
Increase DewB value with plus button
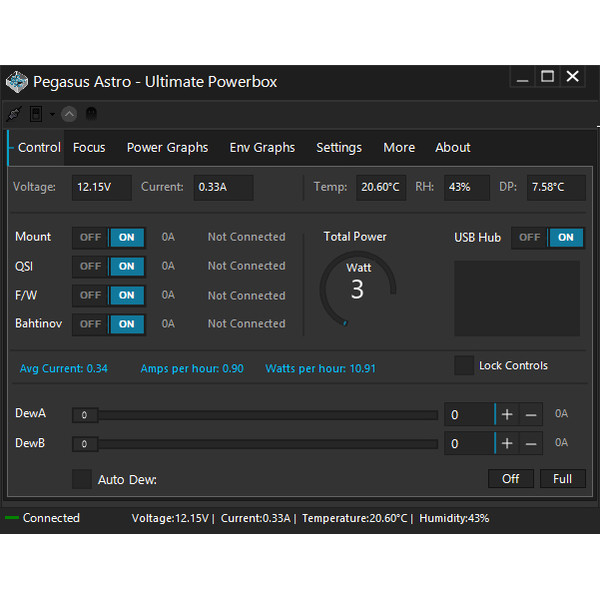(x=507, y=443)
